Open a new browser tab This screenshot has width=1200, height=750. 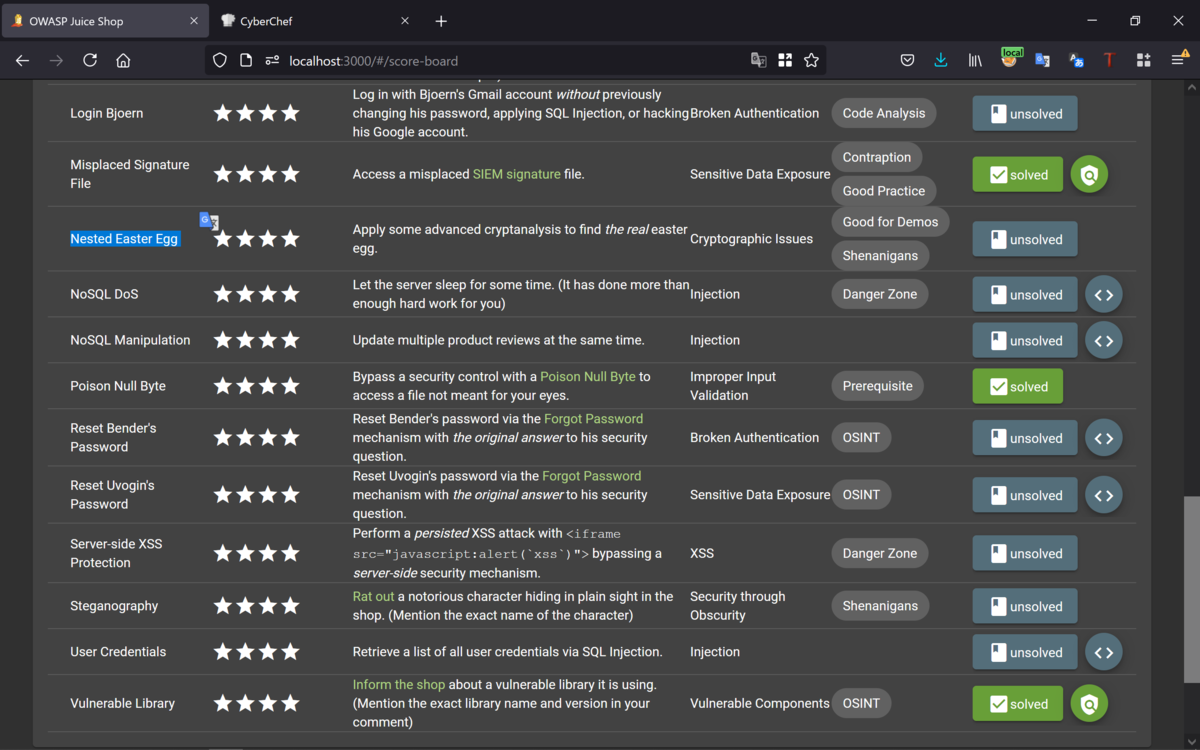point(441,21)
